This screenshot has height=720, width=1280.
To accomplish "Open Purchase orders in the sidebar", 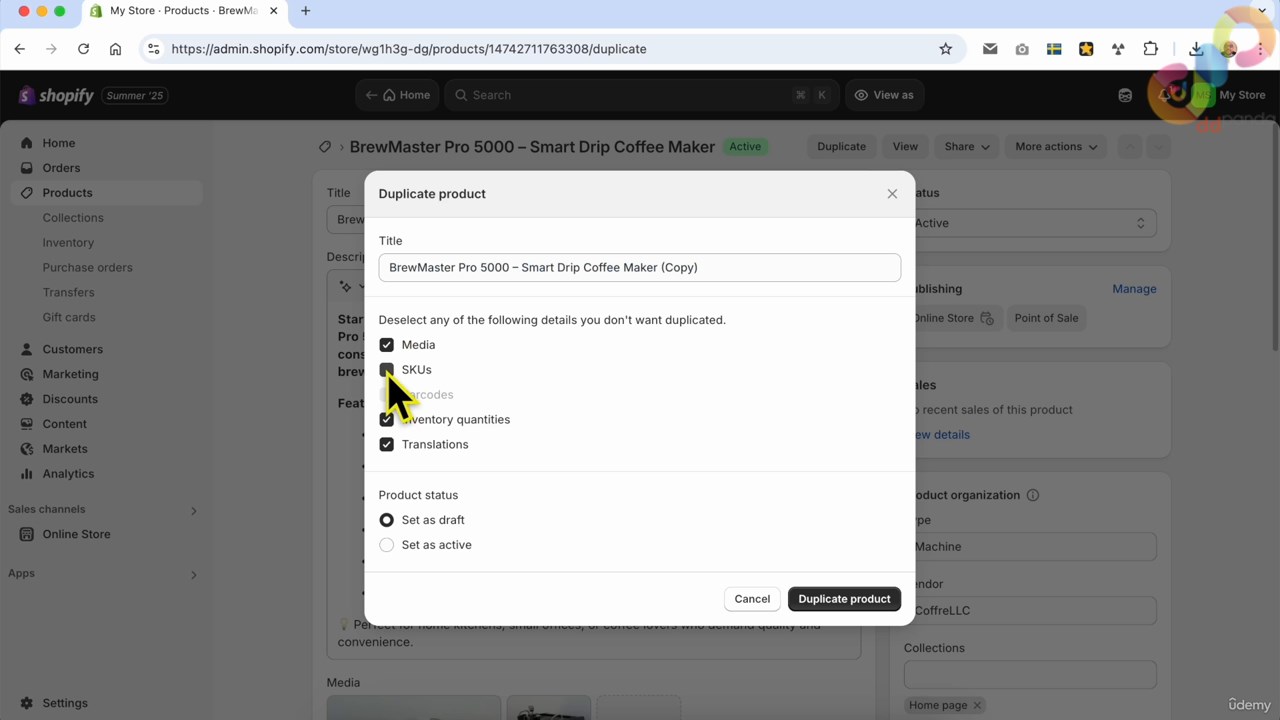I will 87,268.
